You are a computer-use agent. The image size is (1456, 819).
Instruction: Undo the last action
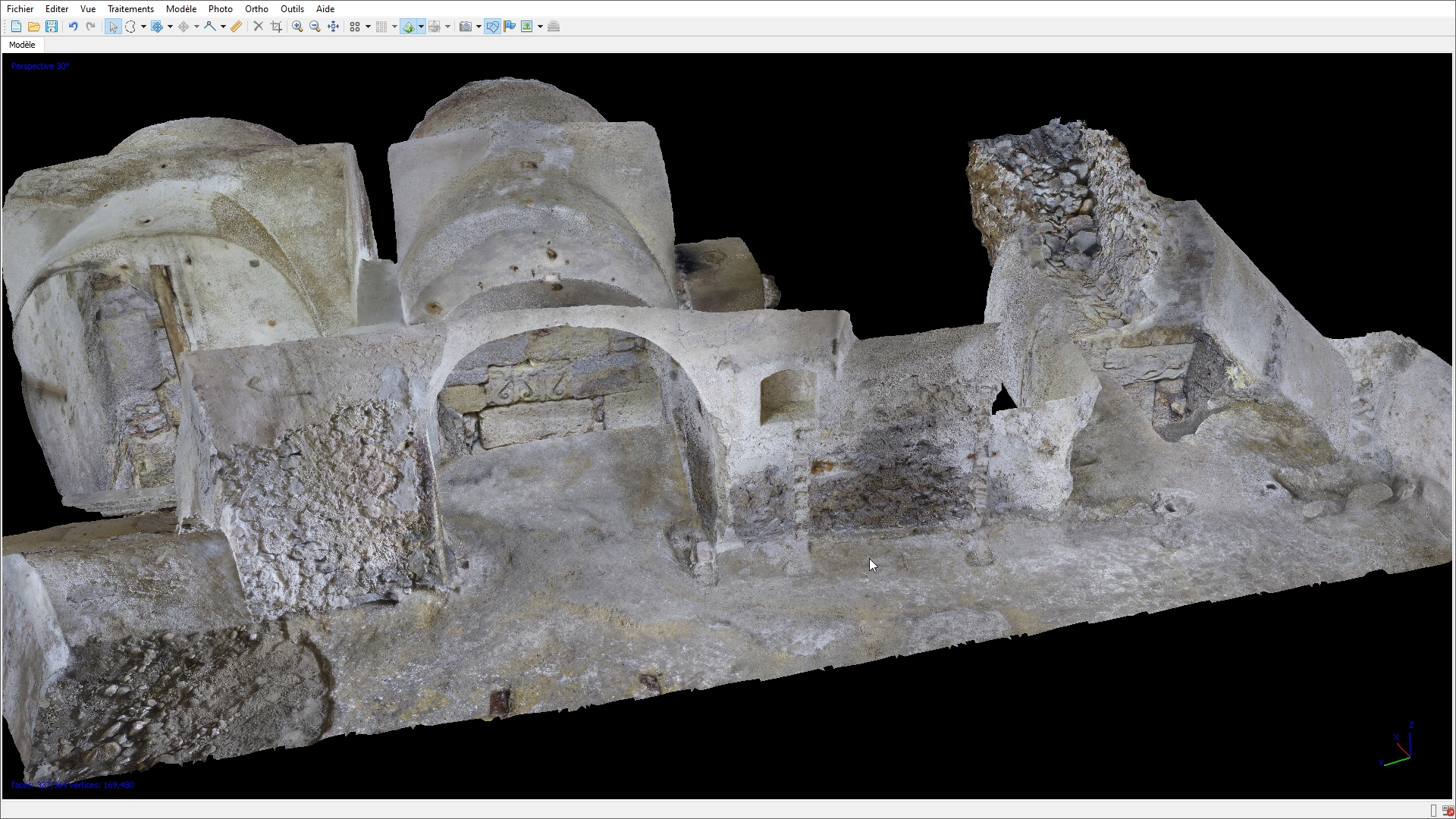[x=73, y=27]
